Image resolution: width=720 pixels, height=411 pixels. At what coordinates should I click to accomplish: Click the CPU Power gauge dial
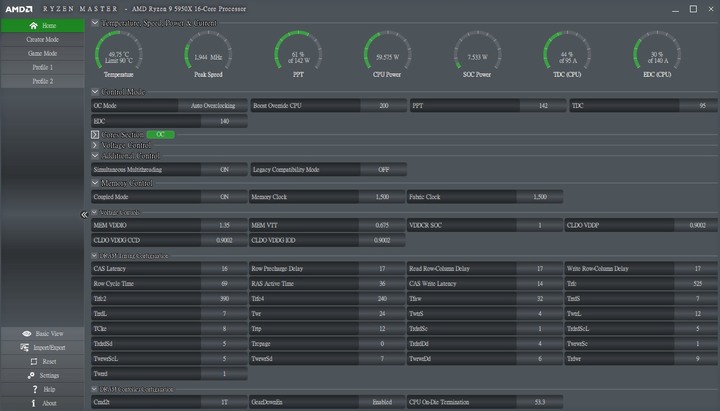pos(388,52)
